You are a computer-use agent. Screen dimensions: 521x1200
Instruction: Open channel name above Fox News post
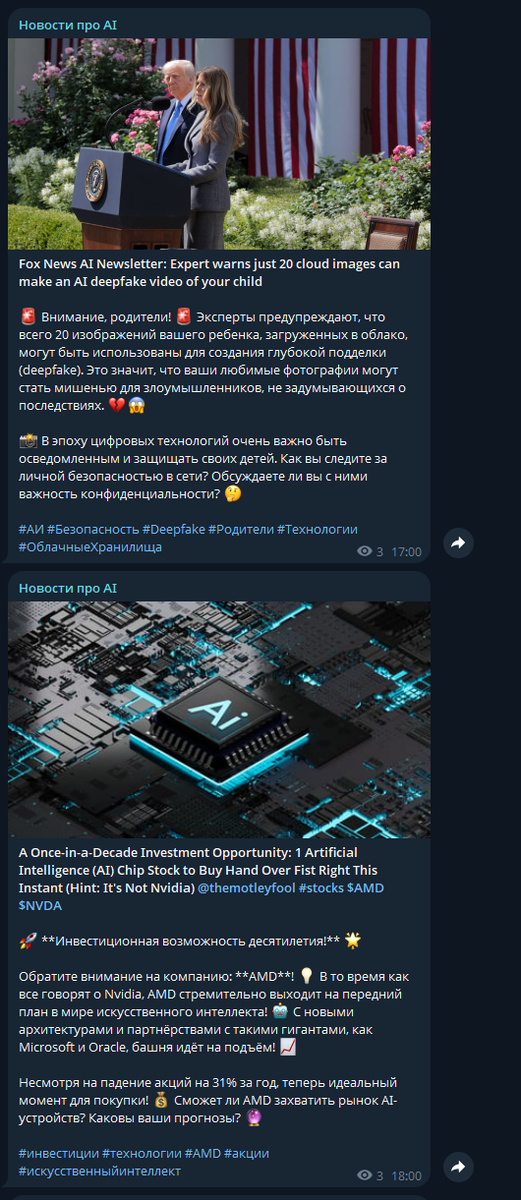coord(68,24)
